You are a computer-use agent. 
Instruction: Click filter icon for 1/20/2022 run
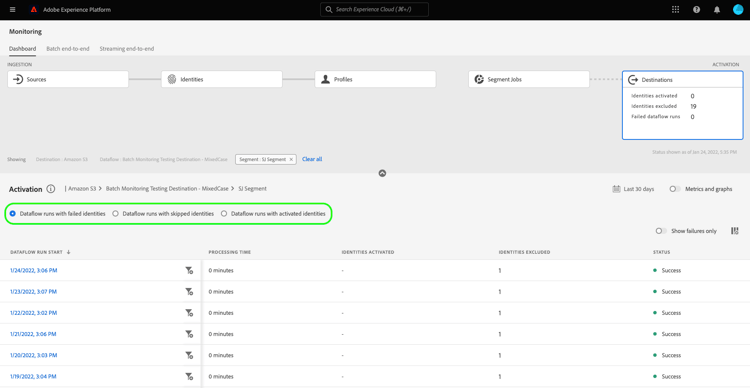pyautogui.click(x=189, y=355)
